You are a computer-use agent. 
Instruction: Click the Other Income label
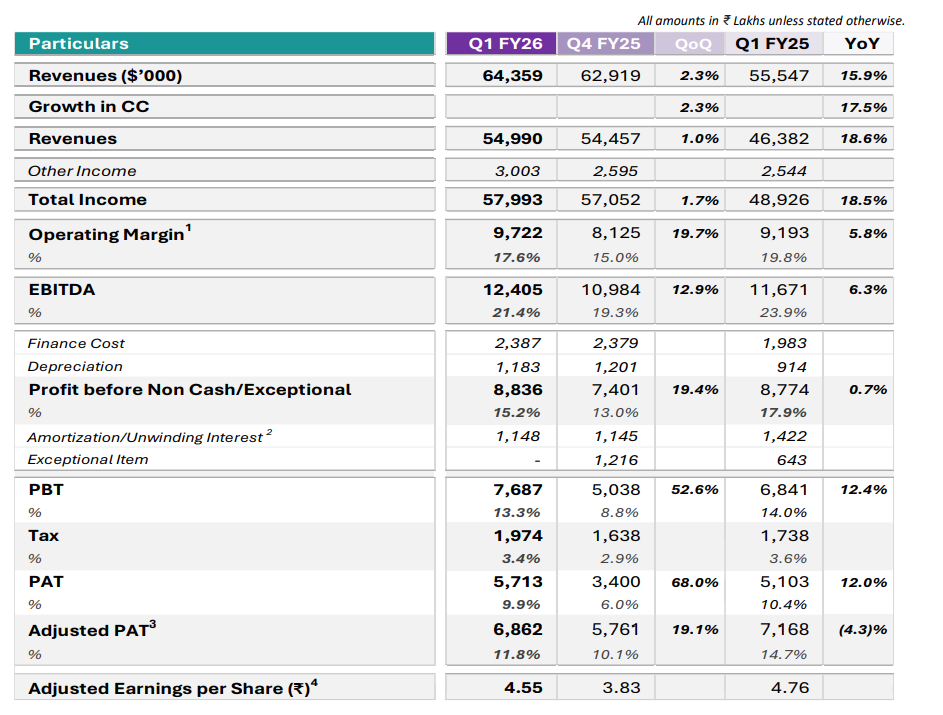click(82, 171)
